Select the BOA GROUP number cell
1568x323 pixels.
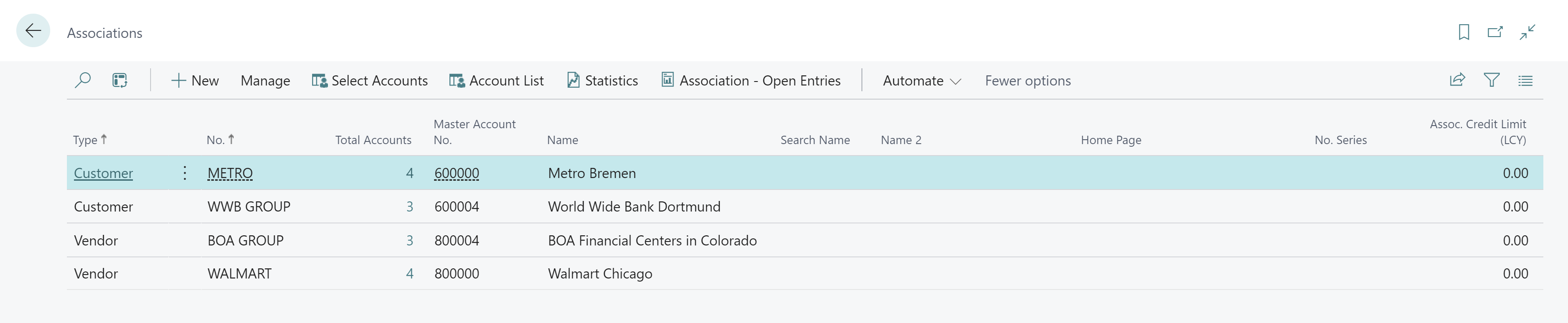[x=245, y=240]
